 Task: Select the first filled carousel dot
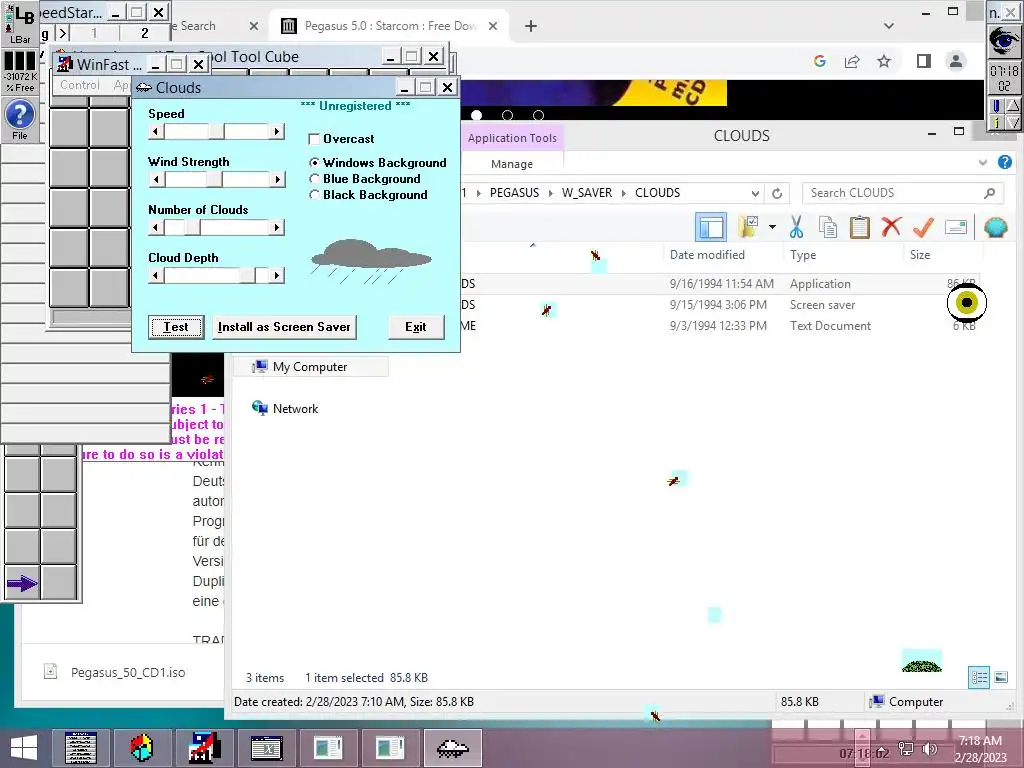click(x=477, y=116)
